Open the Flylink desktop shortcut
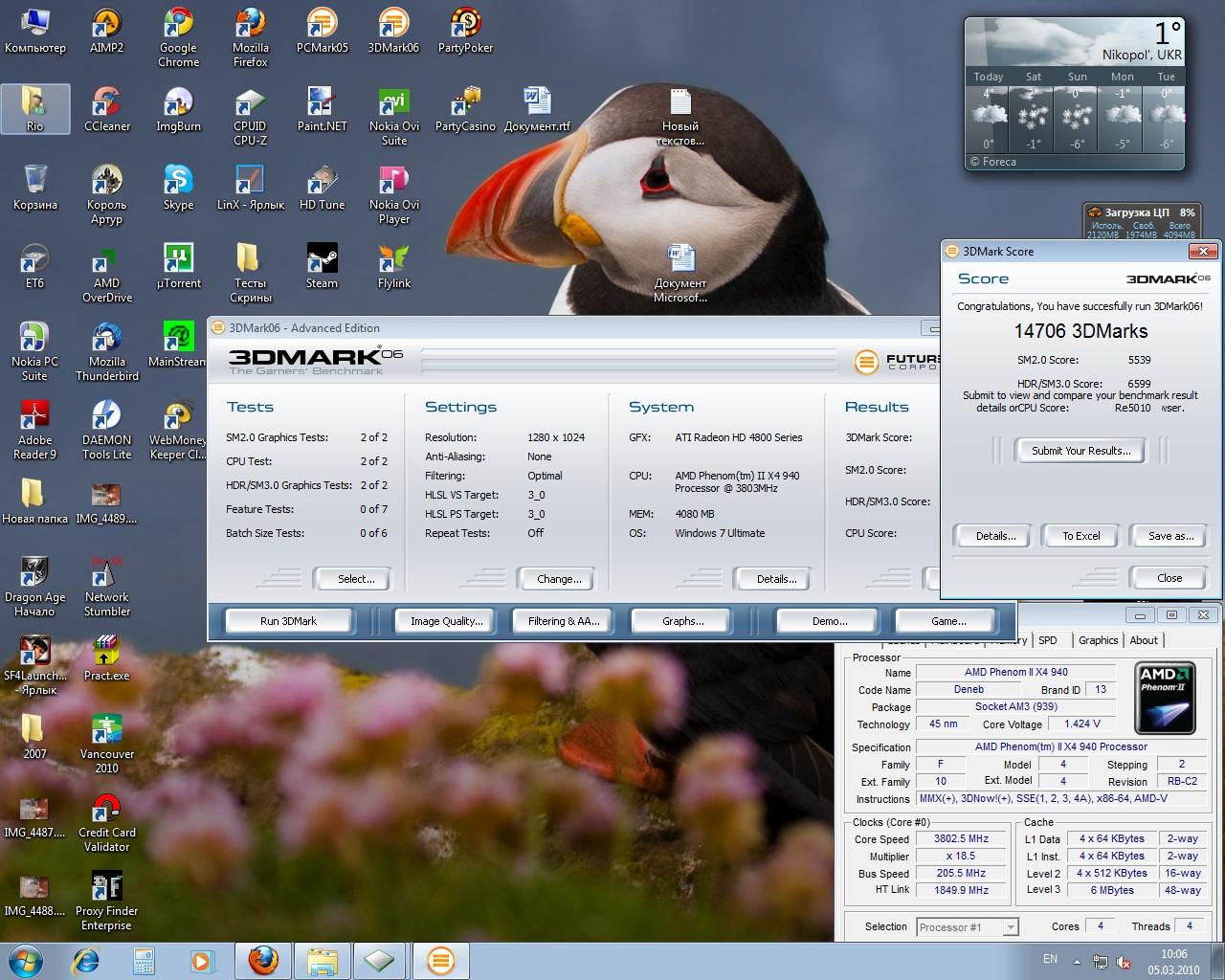The width and height of the screenshot is (1225, 980). 393,266
